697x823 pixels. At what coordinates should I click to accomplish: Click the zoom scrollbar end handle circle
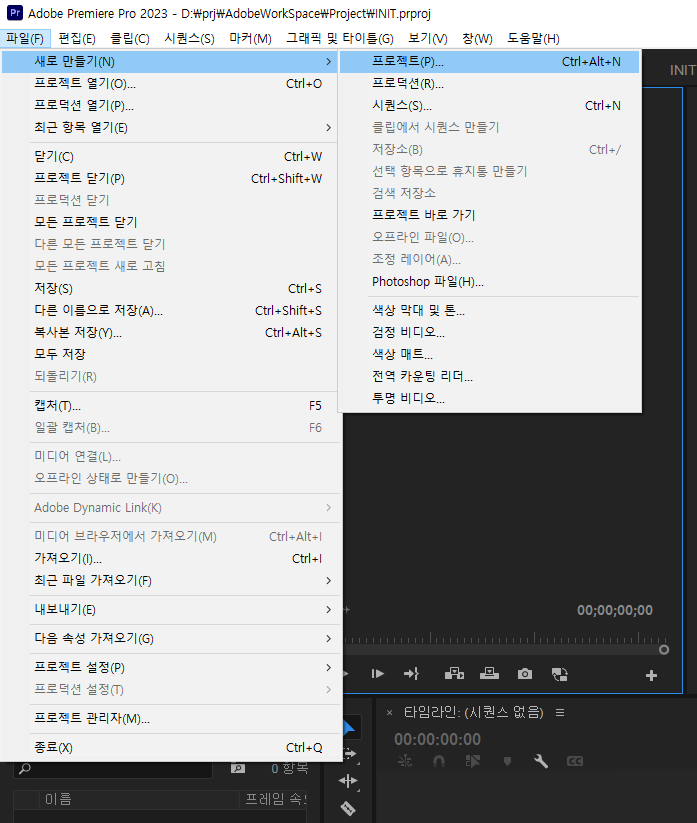point(664,650)
